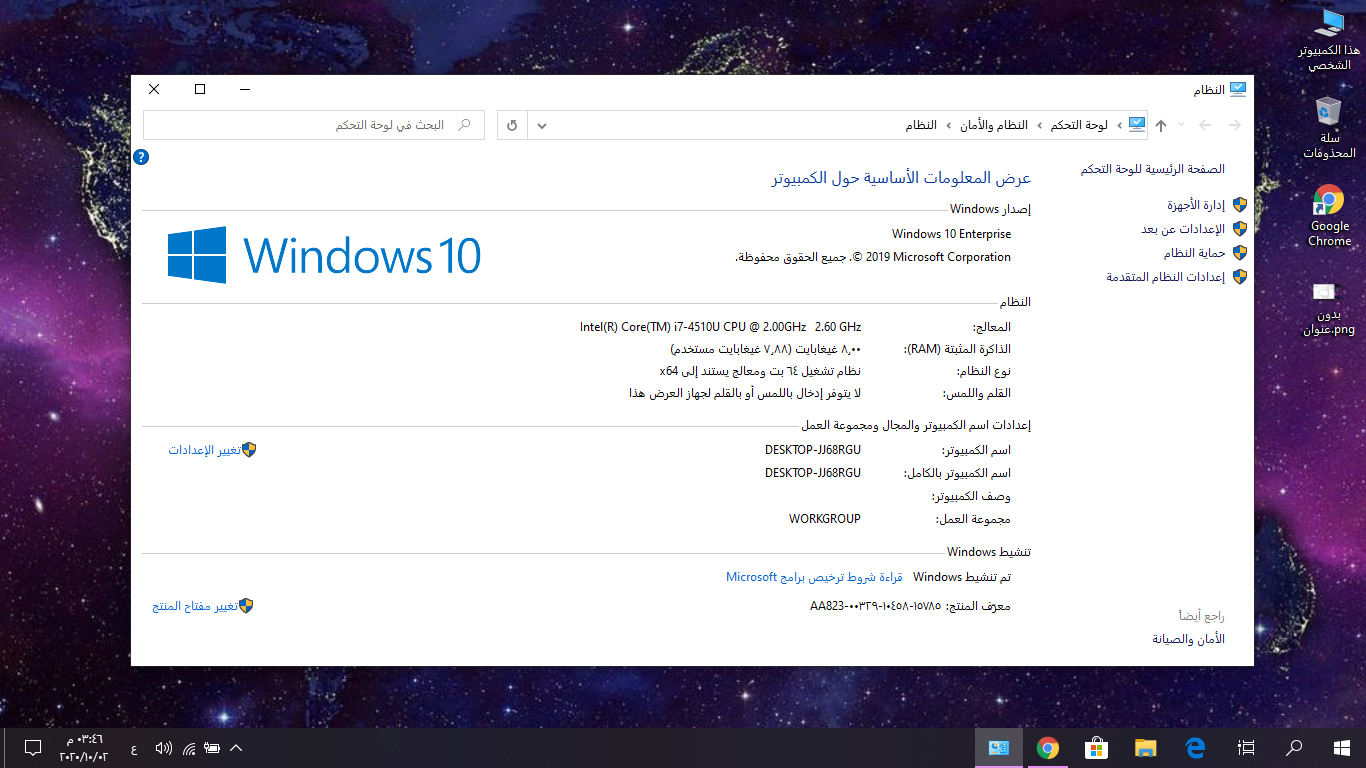Open الأمان والصيانة link

pos(1188,639)
